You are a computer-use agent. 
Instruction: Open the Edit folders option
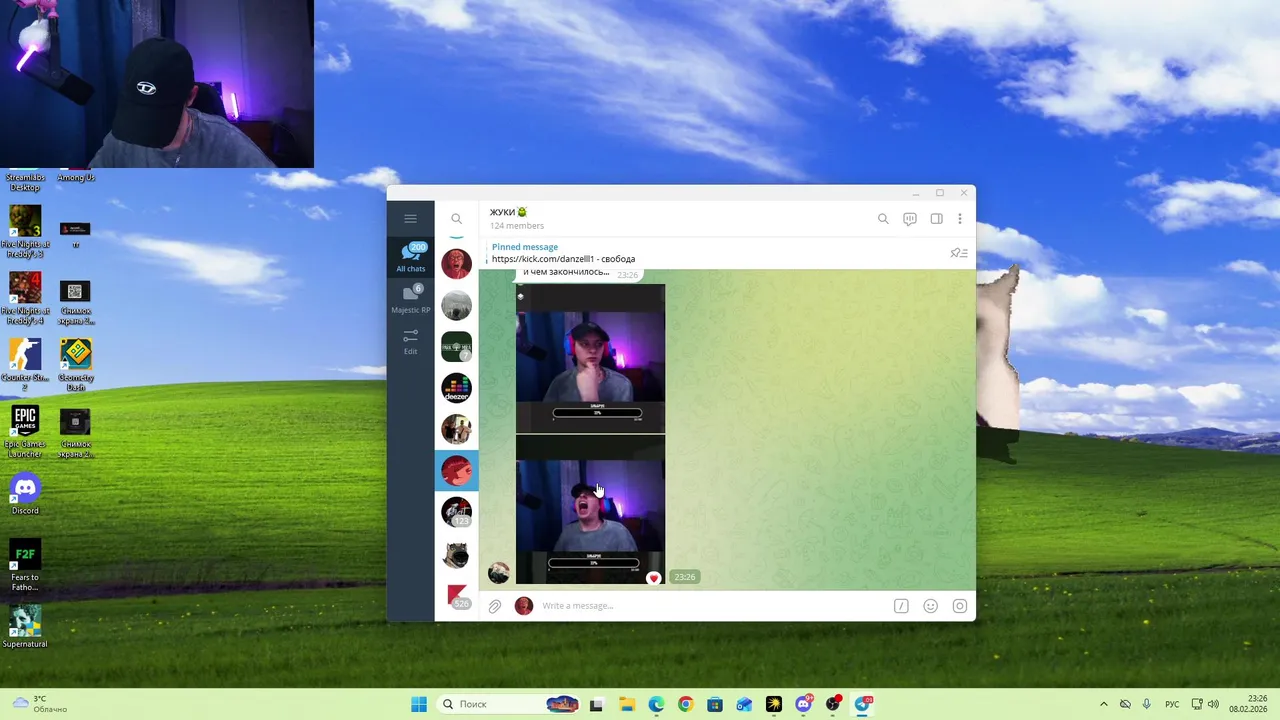click(x=410, y=341)
